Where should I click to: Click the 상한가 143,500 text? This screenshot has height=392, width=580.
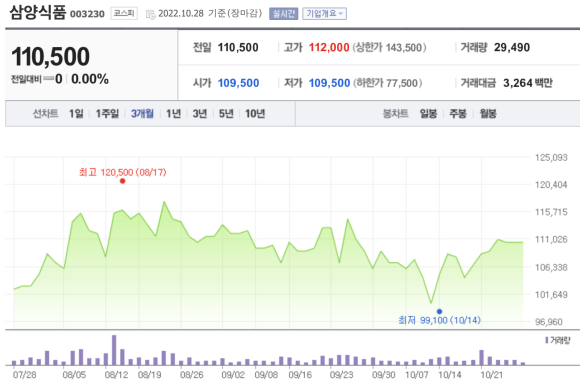[390, 47]
